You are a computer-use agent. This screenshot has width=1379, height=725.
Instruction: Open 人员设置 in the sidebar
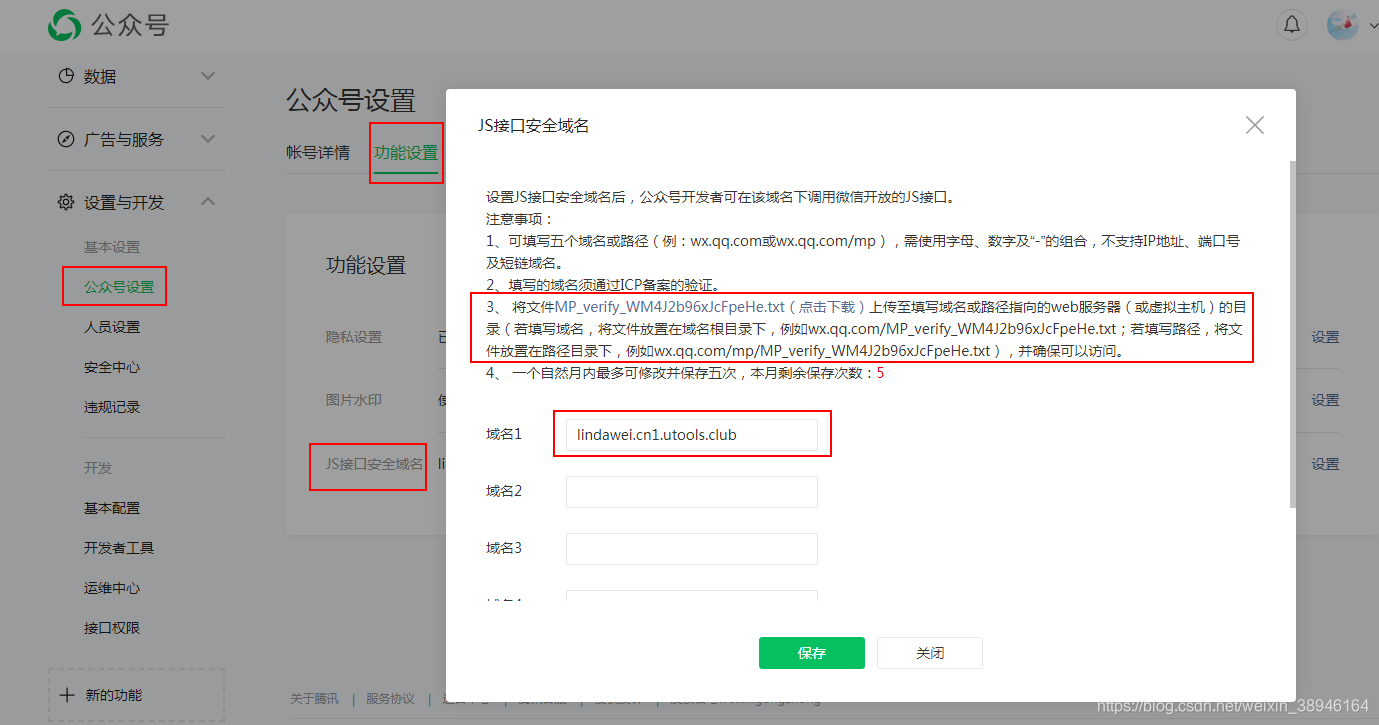coord(112,327)
